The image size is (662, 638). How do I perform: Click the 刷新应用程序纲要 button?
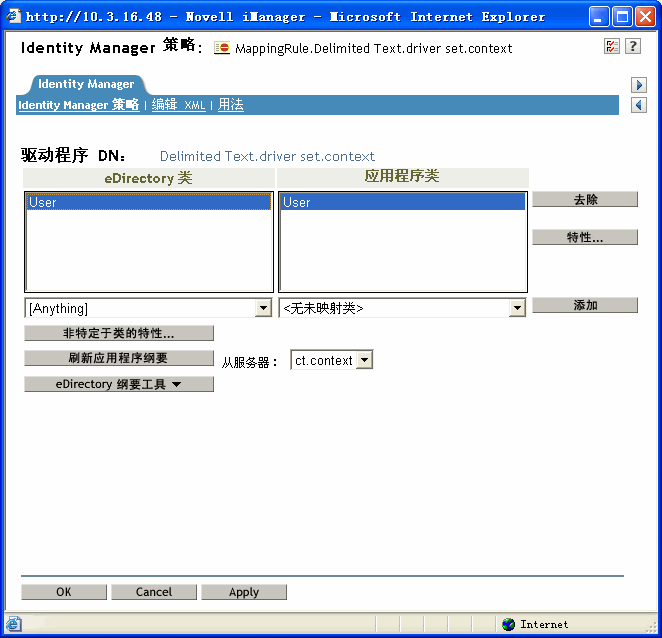coord(119,358)
